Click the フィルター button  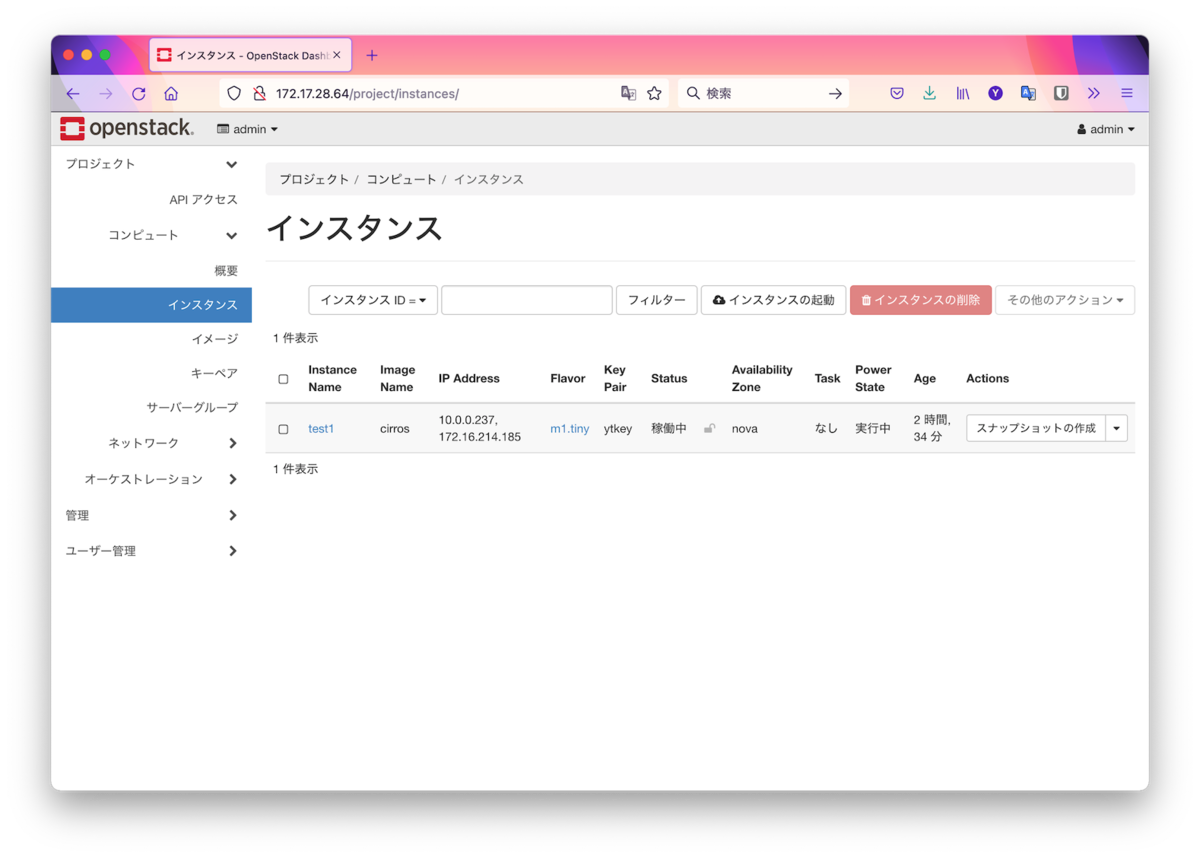[x=656, y=300]
